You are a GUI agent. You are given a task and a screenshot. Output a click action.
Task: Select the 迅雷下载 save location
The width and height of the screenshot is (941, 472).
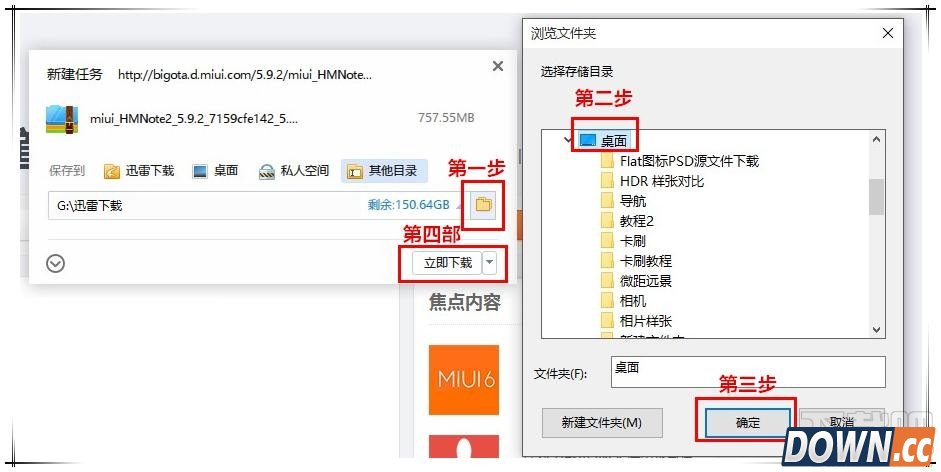tap(139, 171)
